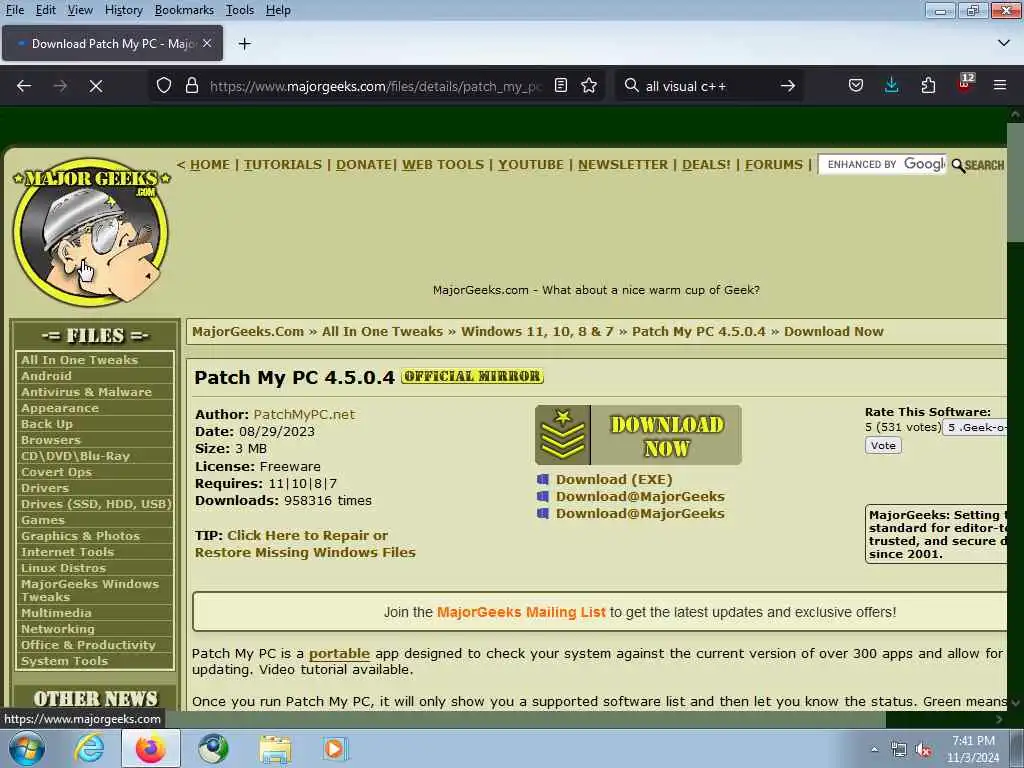This screenshot has width=1024, height=768.
Task: Click the all visual c++ search box
Action: pos(709,86)
